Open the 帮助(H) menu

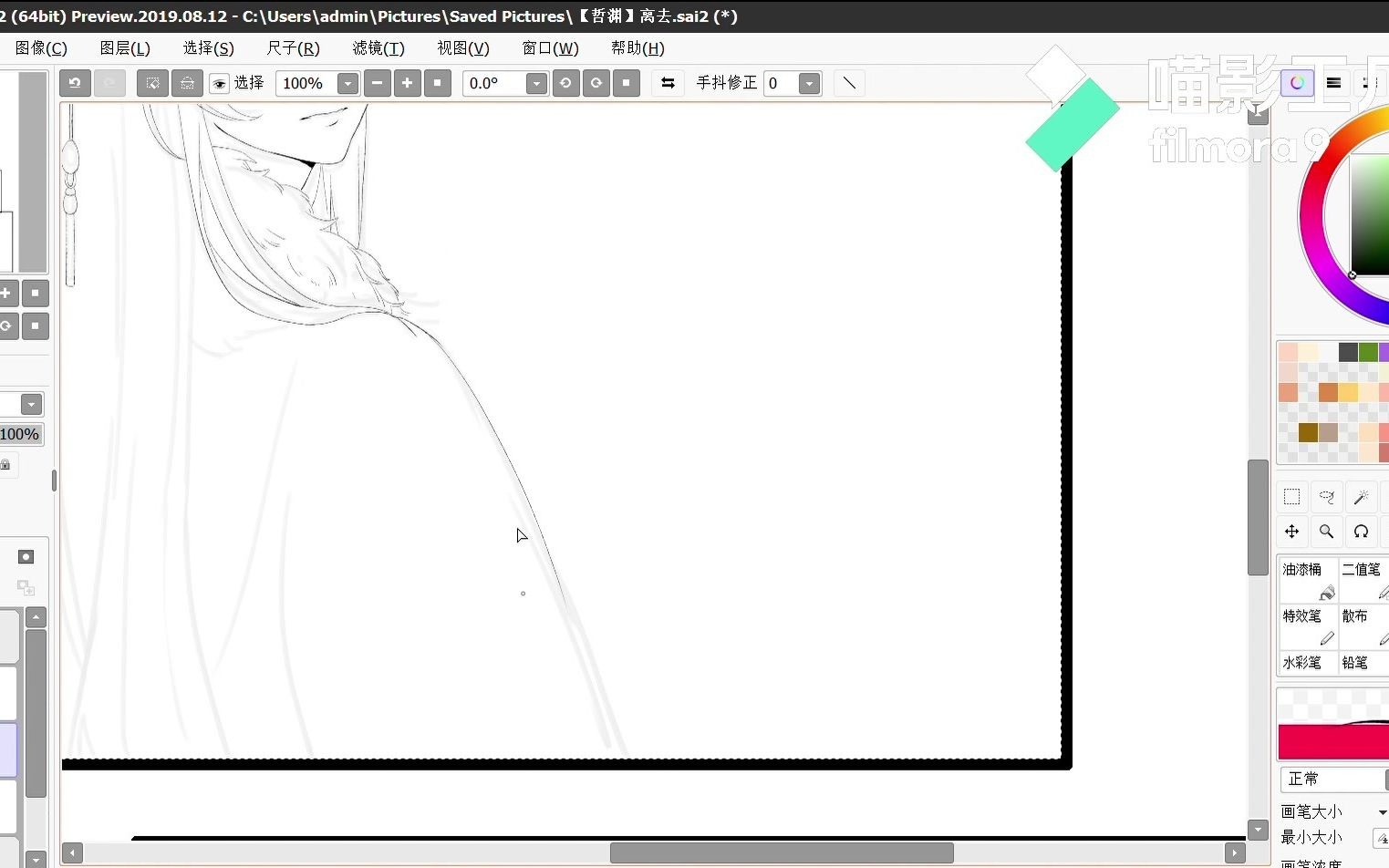pyautogui.click(x=637, y=48)
